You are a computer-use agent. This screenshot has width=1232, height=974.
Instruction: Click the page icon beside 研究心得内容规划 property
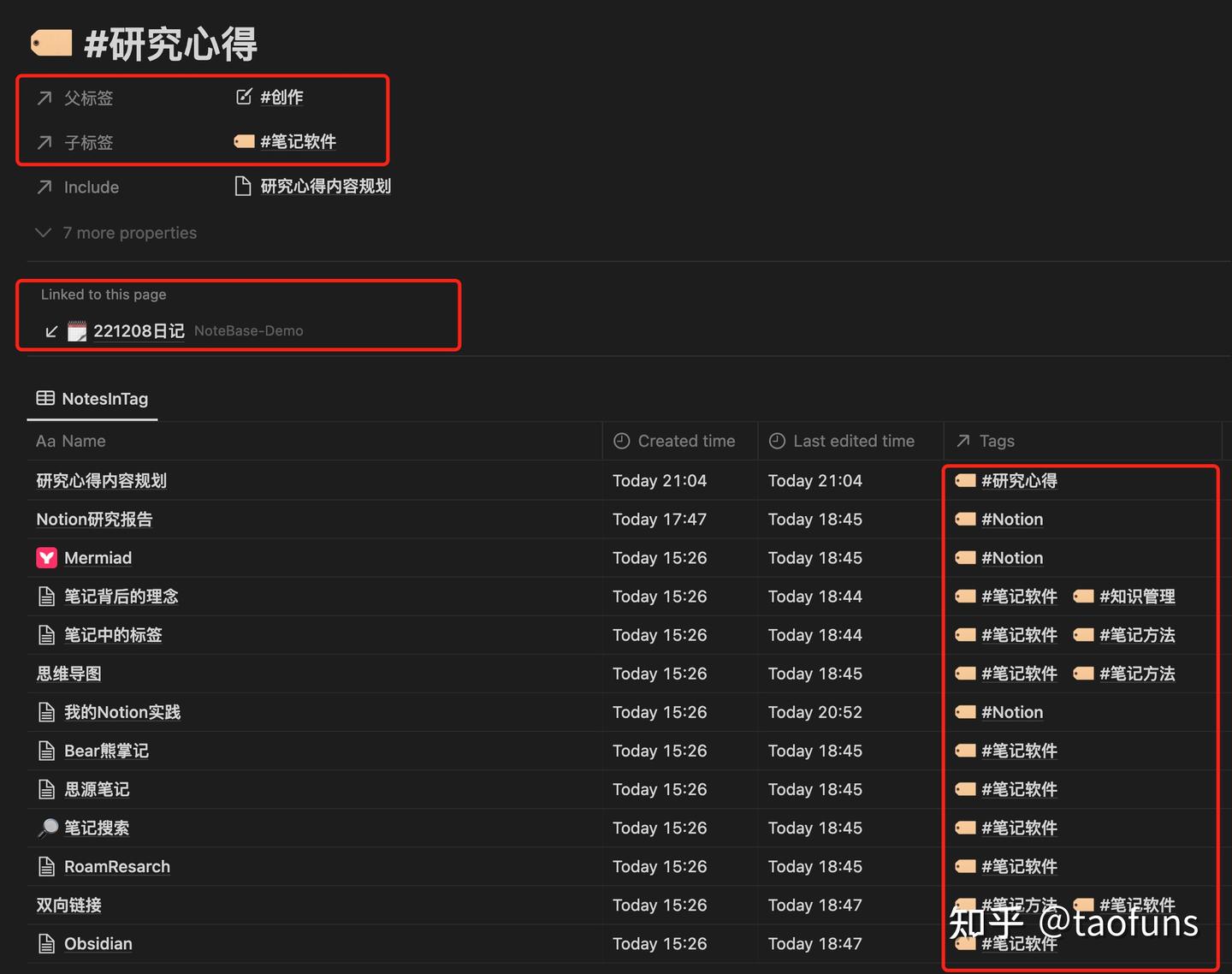243,186
